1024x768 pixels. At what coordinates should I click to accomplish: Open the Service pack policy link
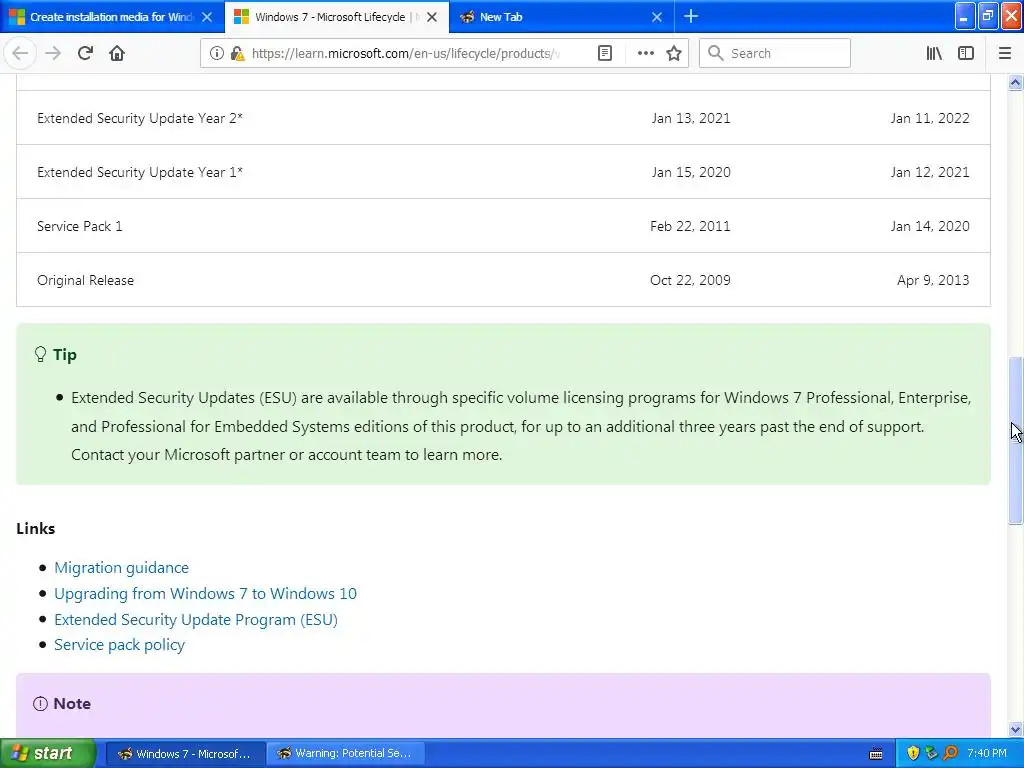click(120, 645)
